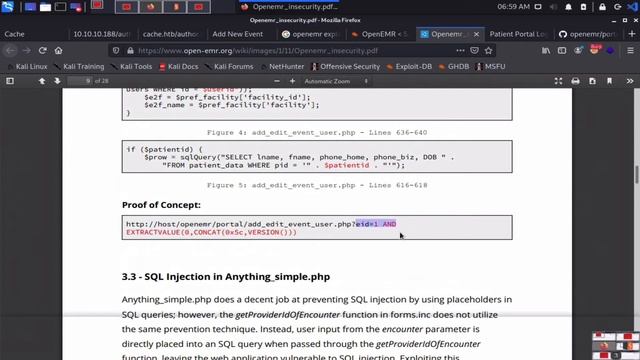
Task: Bookmark this page with the star
Action: (x=489, y=51)
